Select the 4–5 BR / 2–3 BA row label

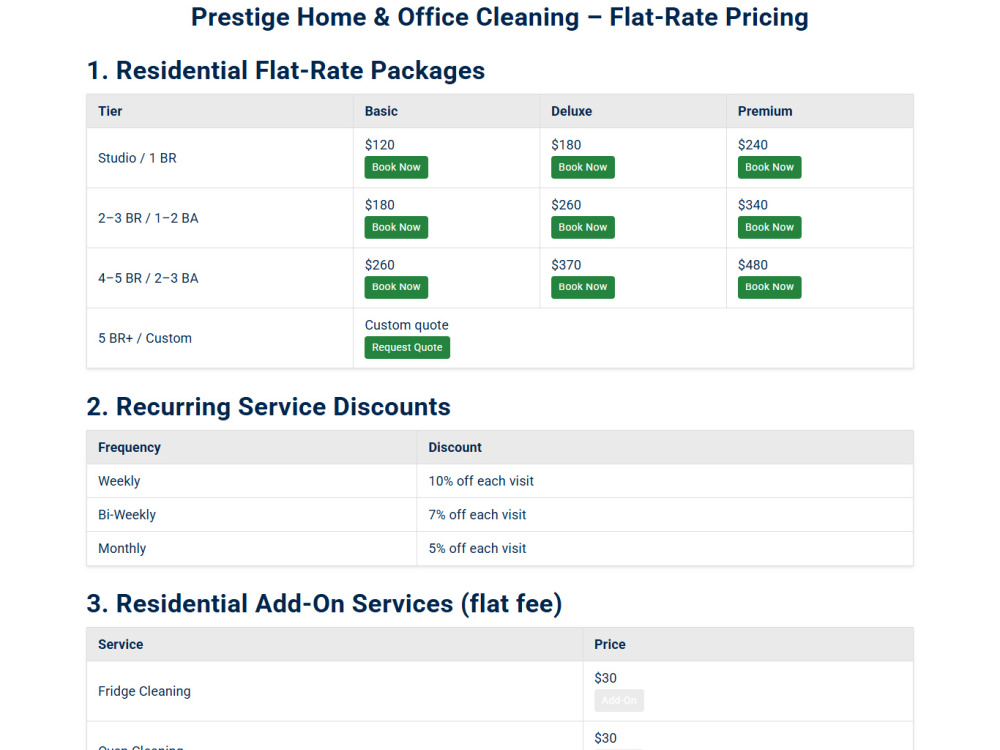(148, 278)
